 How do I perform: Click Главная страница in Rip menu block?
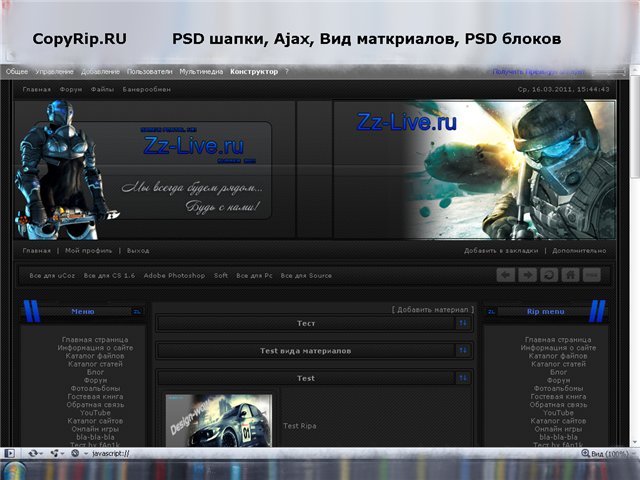tap(558, 340)
